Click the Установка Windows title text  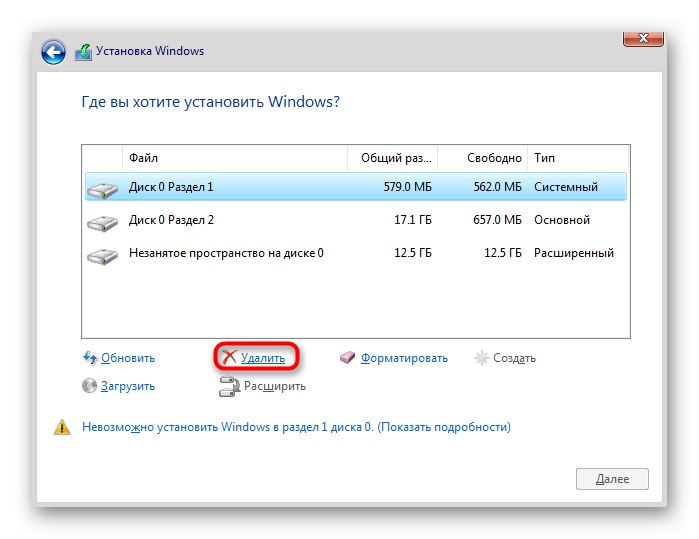[x=150, y=51]
